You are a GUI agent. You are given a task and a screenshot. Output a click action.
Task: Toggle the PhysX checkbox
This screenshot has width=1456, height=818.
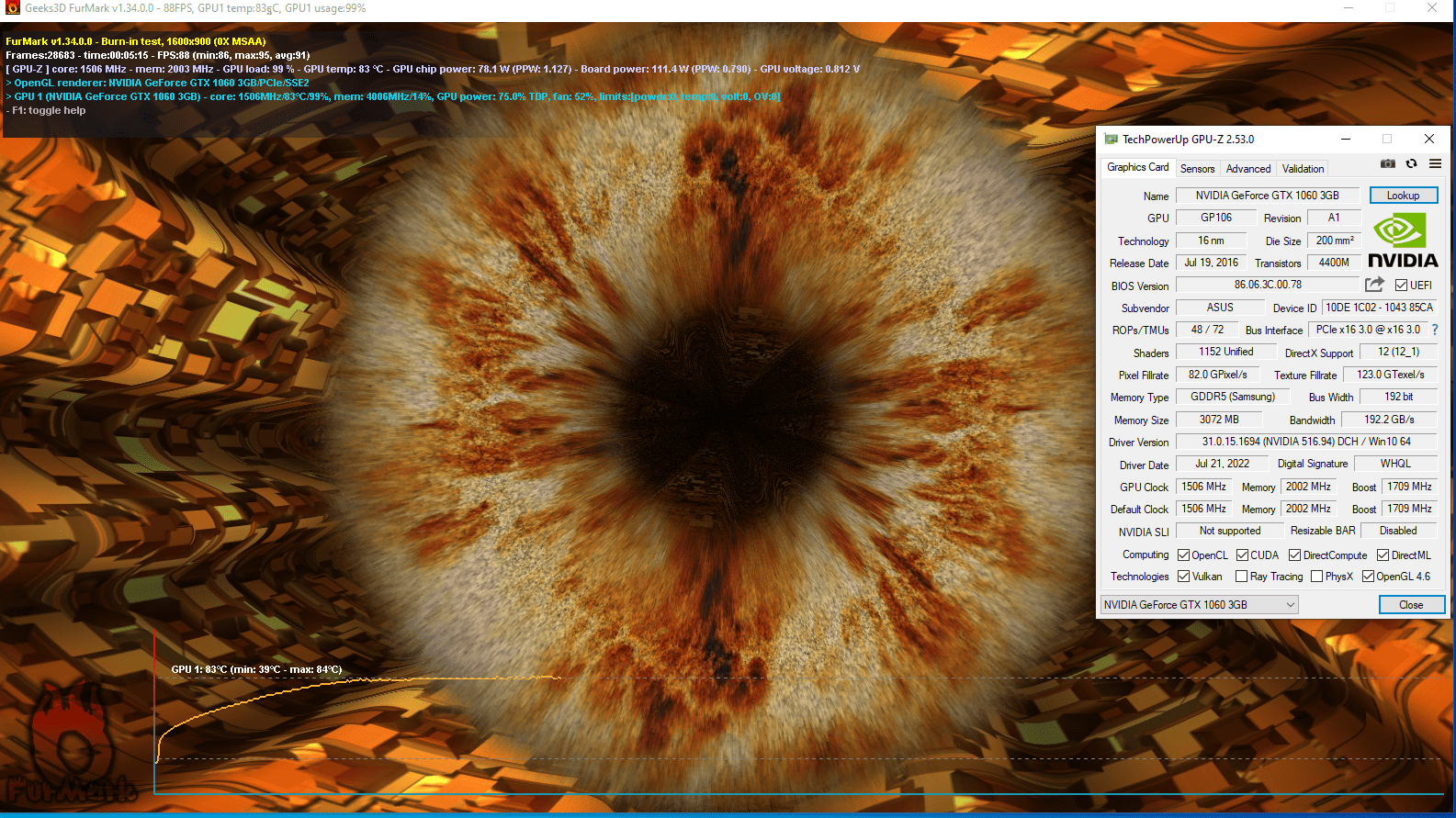(1316, 577)
